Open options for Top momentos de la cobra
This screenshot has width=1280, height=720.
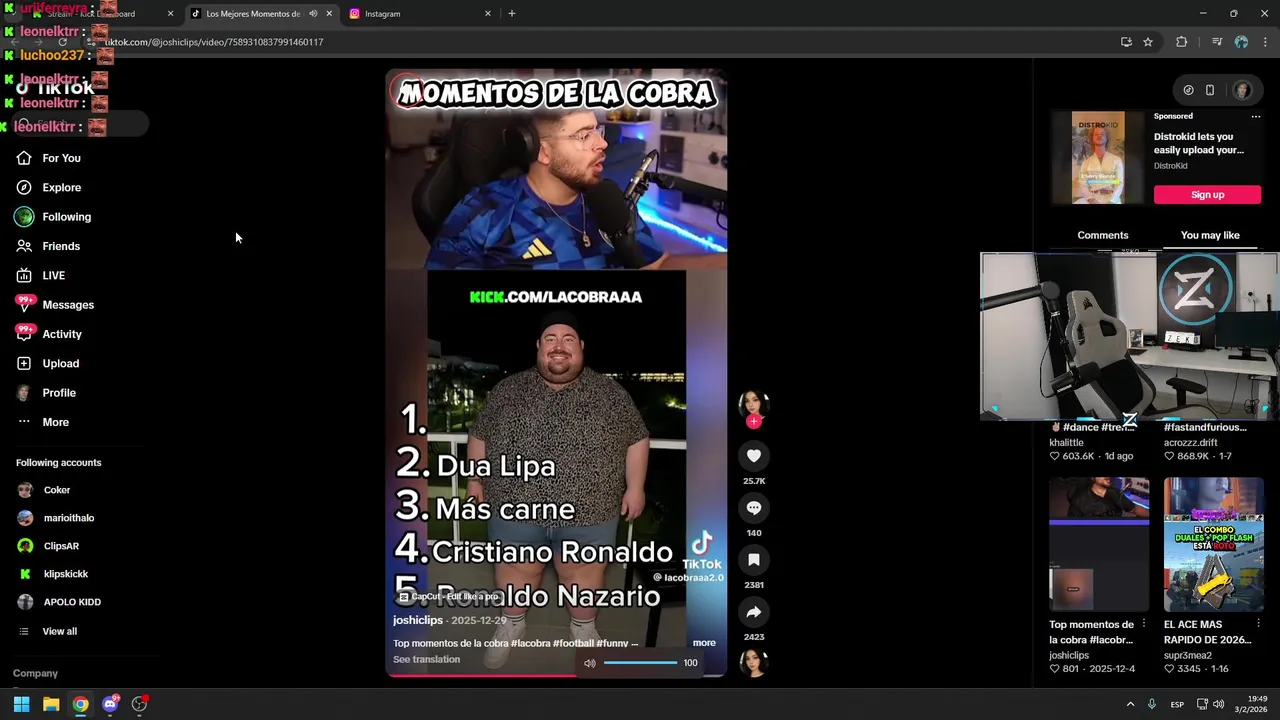pyautogui.click(x=1144, y=625)
